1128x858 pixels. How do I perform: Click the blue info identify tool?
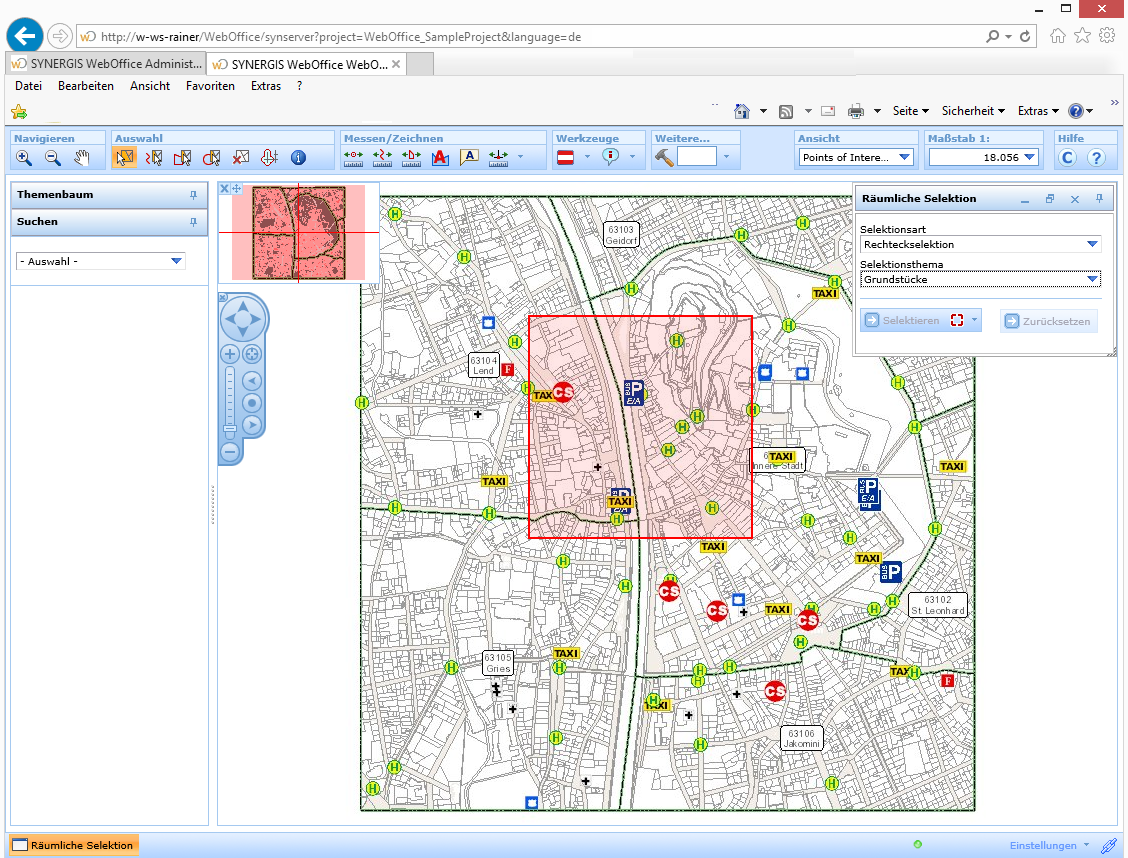tap(297, 158)
